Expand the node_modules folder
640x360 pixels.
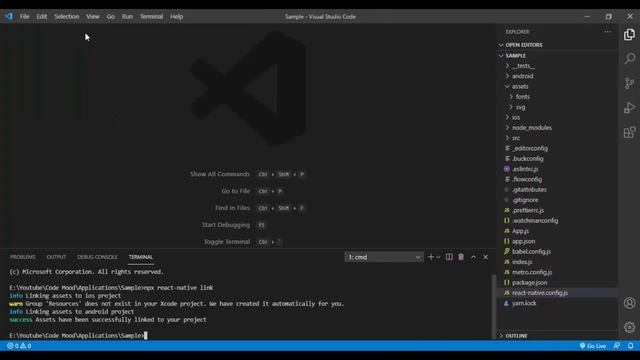coord(558,128)
